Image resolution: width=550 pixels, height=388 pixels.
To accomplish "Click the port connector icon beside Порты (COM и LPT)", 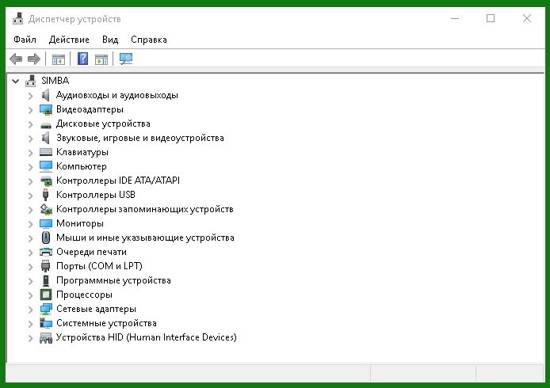I will coord(46,266).
